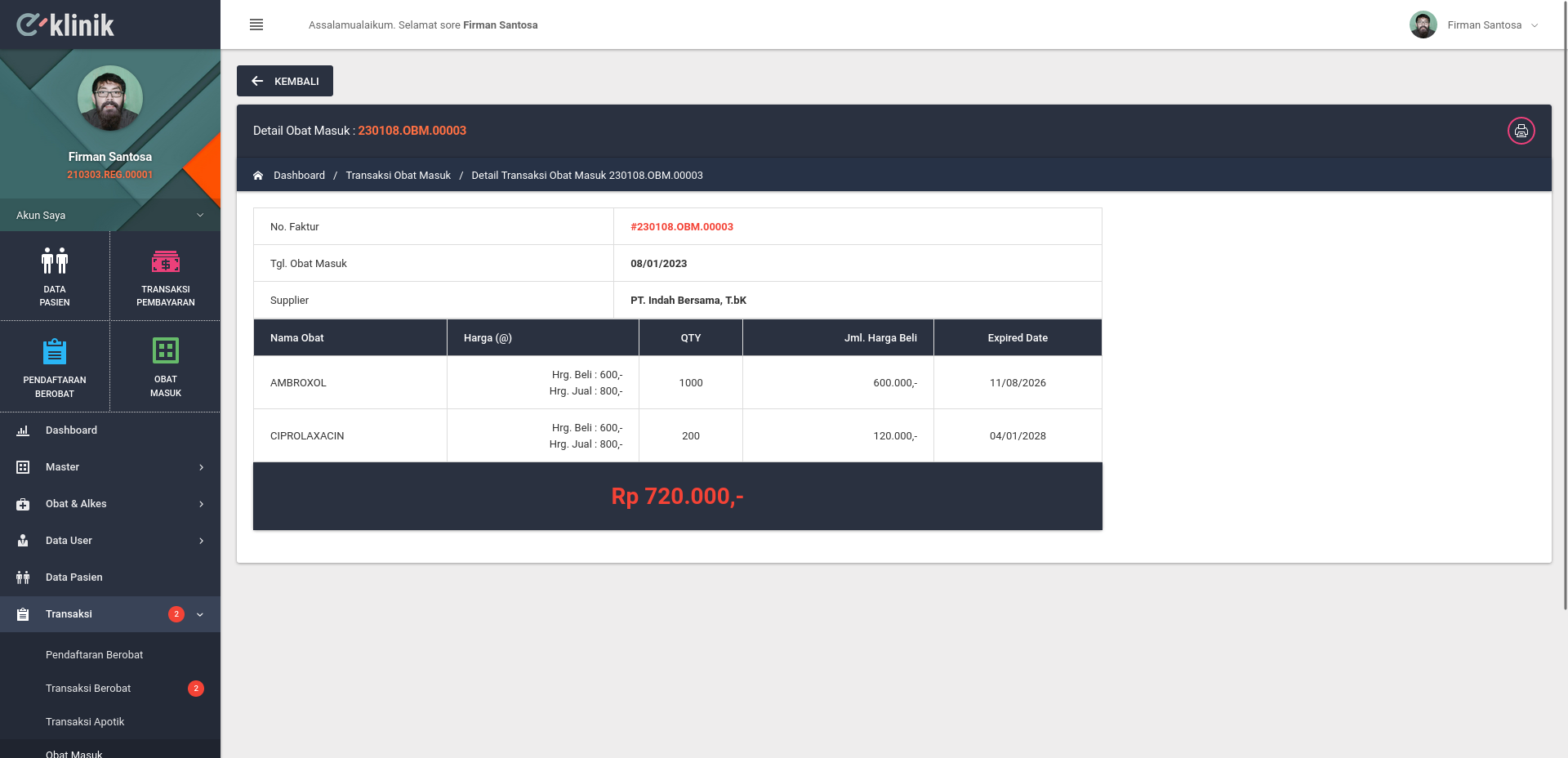
Task: Collapse the Transaksi menu
Action: (110, 614)
